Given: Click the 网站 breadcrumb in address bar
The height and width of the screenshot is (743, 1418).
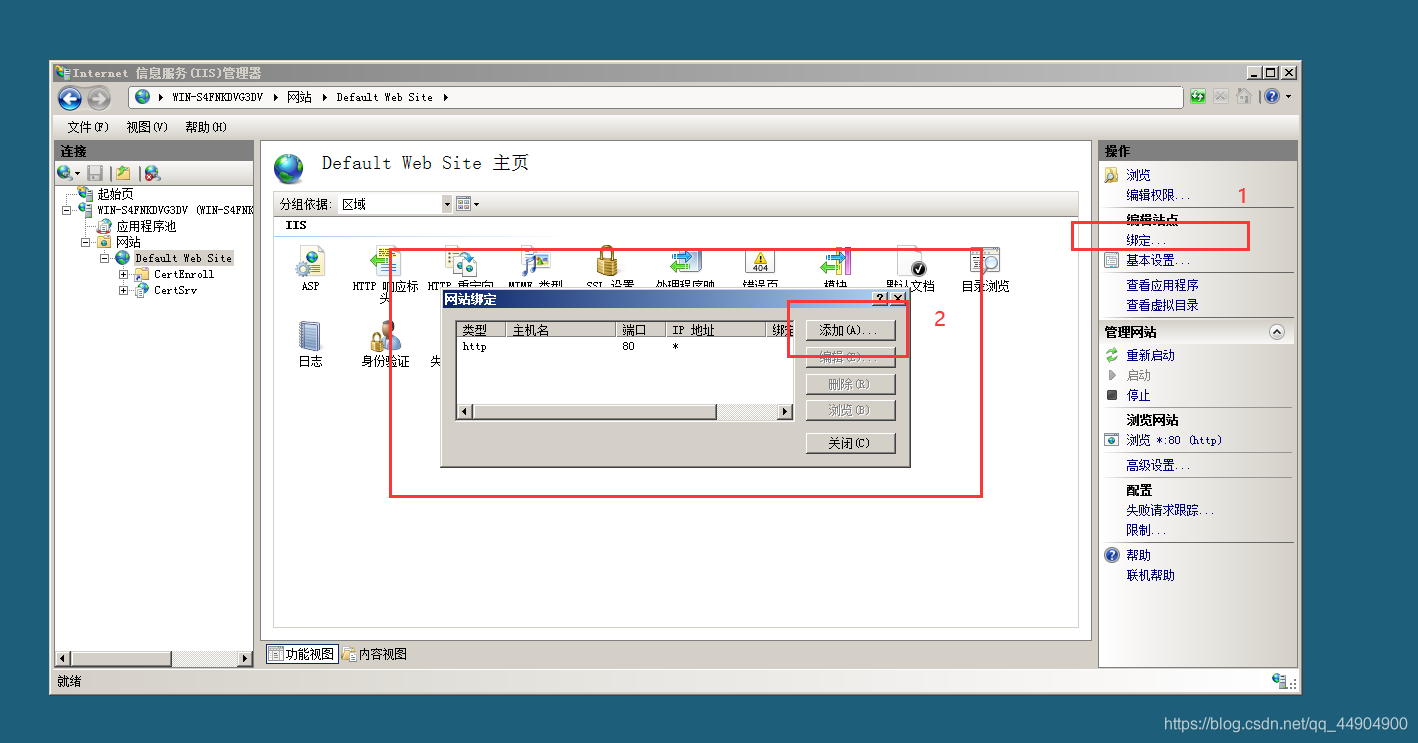Looking at the screenshot, I should point(299,97).
